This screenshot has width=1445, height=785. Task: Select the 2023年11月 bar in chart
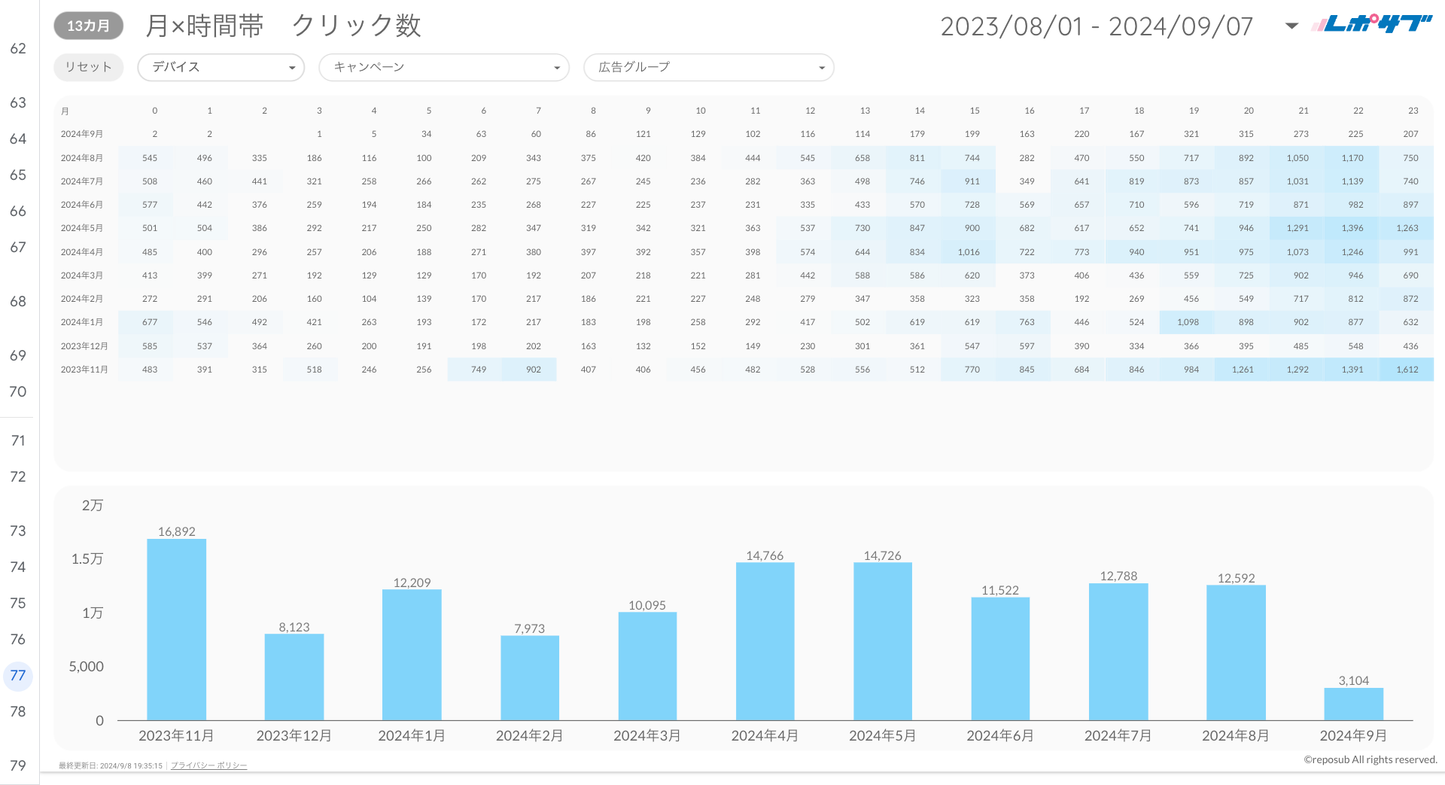(176, 630)
